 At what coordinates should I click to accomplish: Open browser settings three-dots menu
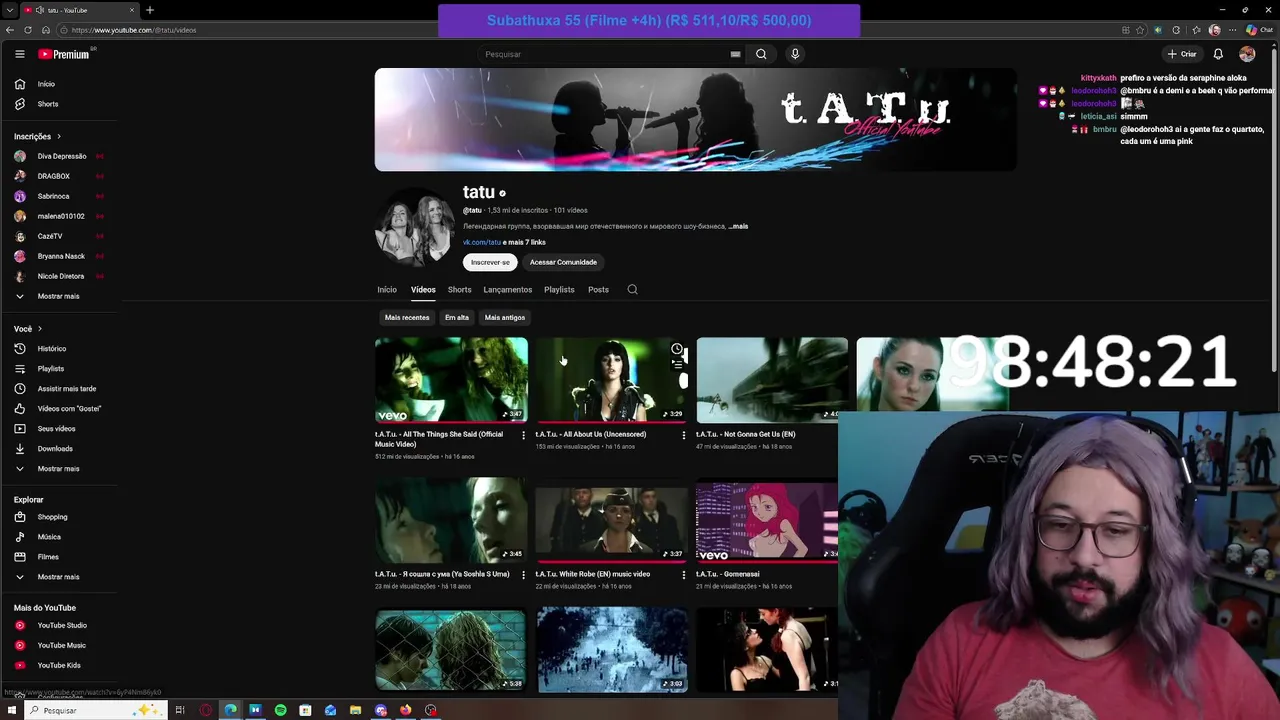tap(1233, 30)
